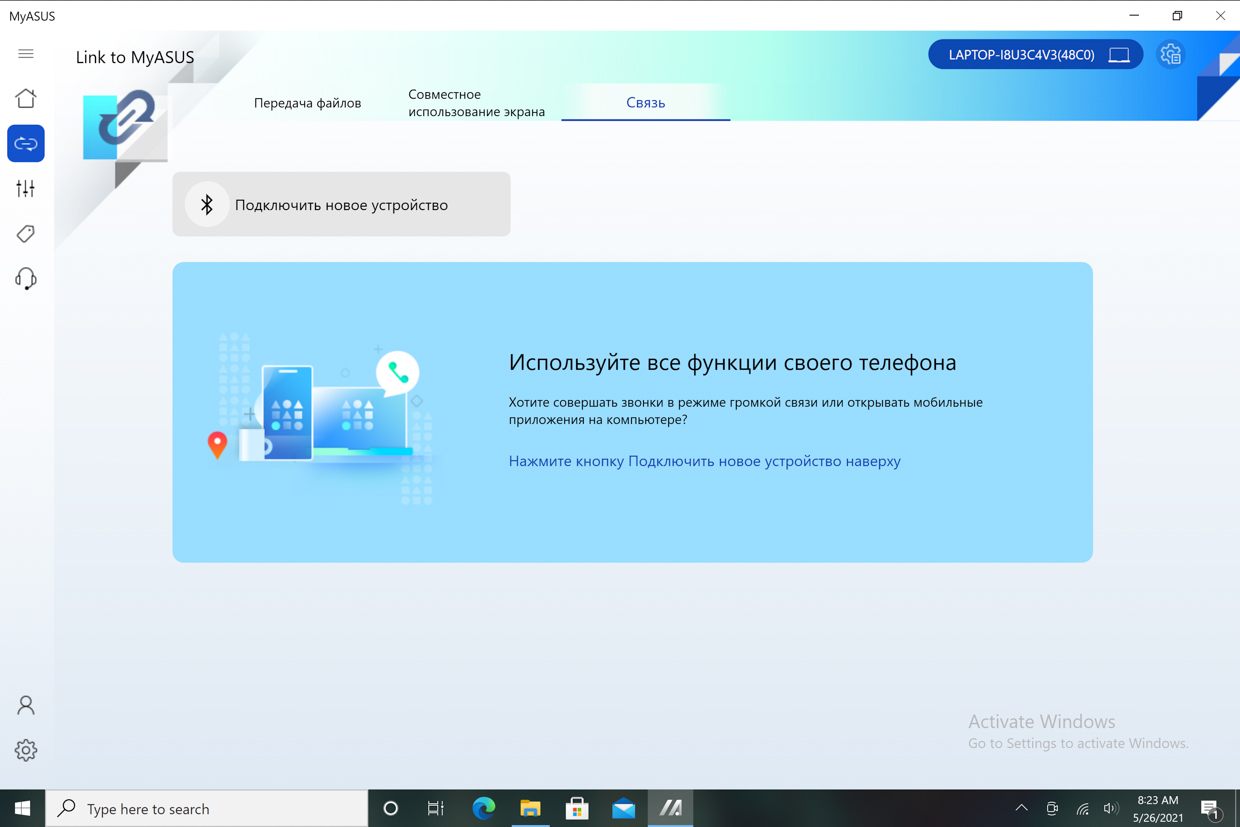1240x827 pixels.
Task: Select the Link to MyASUS sidebar icon
Action: [x=26, y=144]
